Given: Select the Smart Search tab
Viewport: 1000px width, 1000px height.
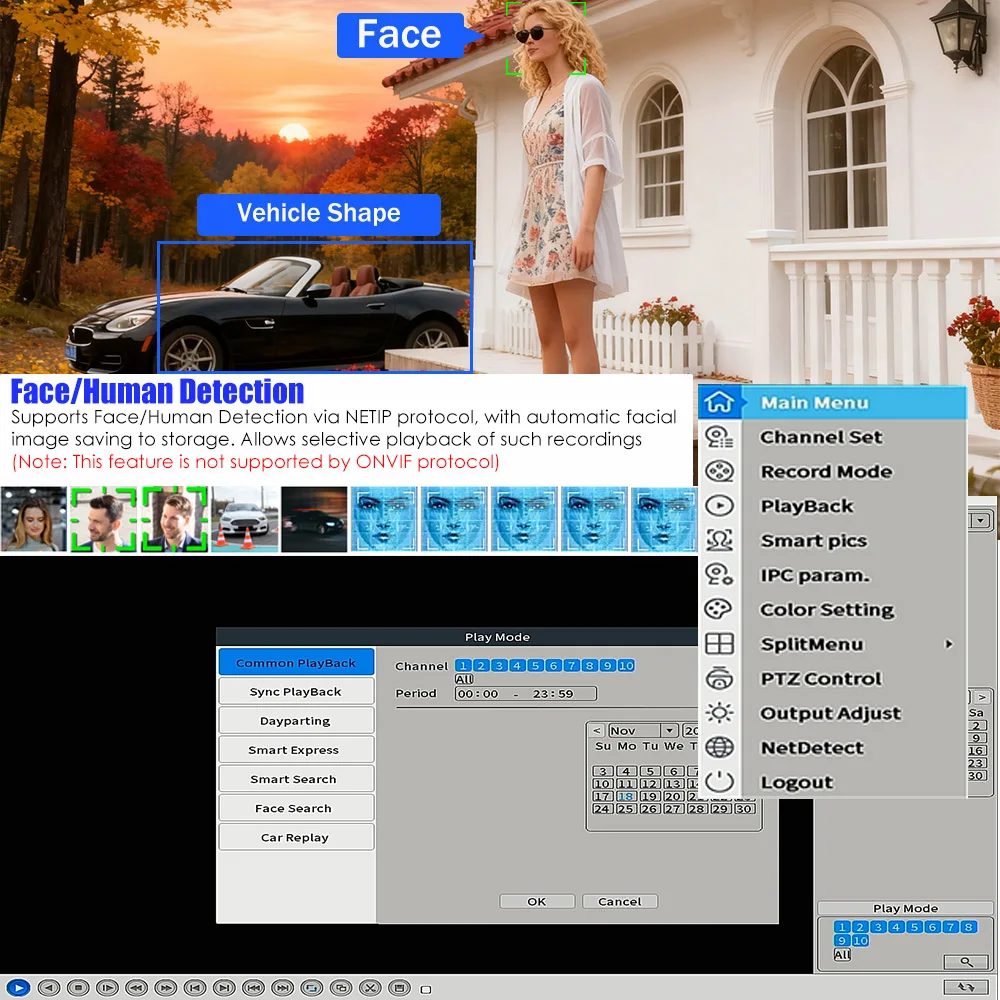Looking at the screenshot, I should point(296,779).
